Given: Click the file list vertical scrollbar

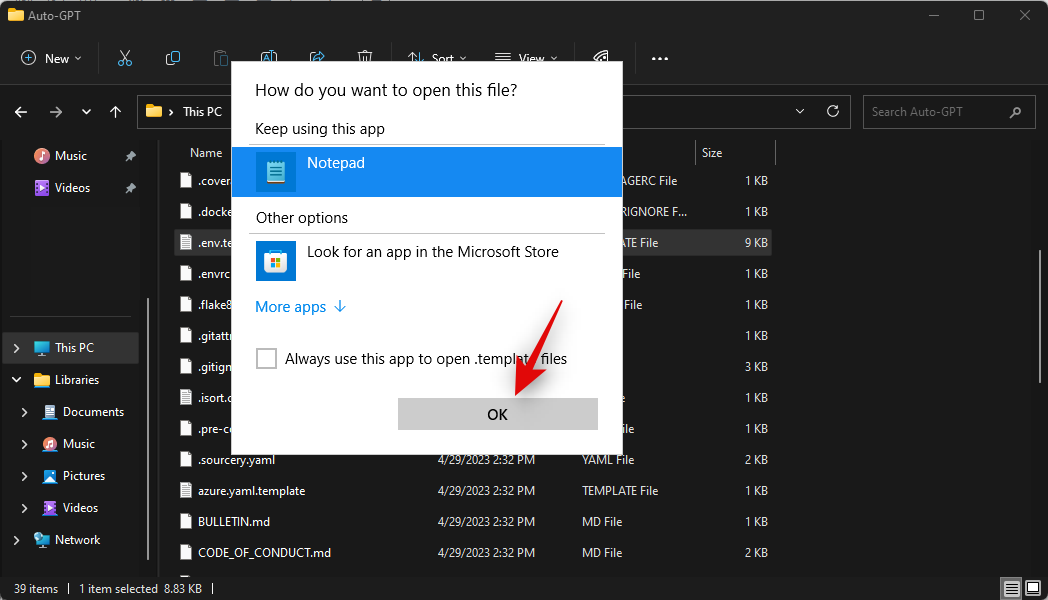Looking at the screenshot, I should (1039, 315).
